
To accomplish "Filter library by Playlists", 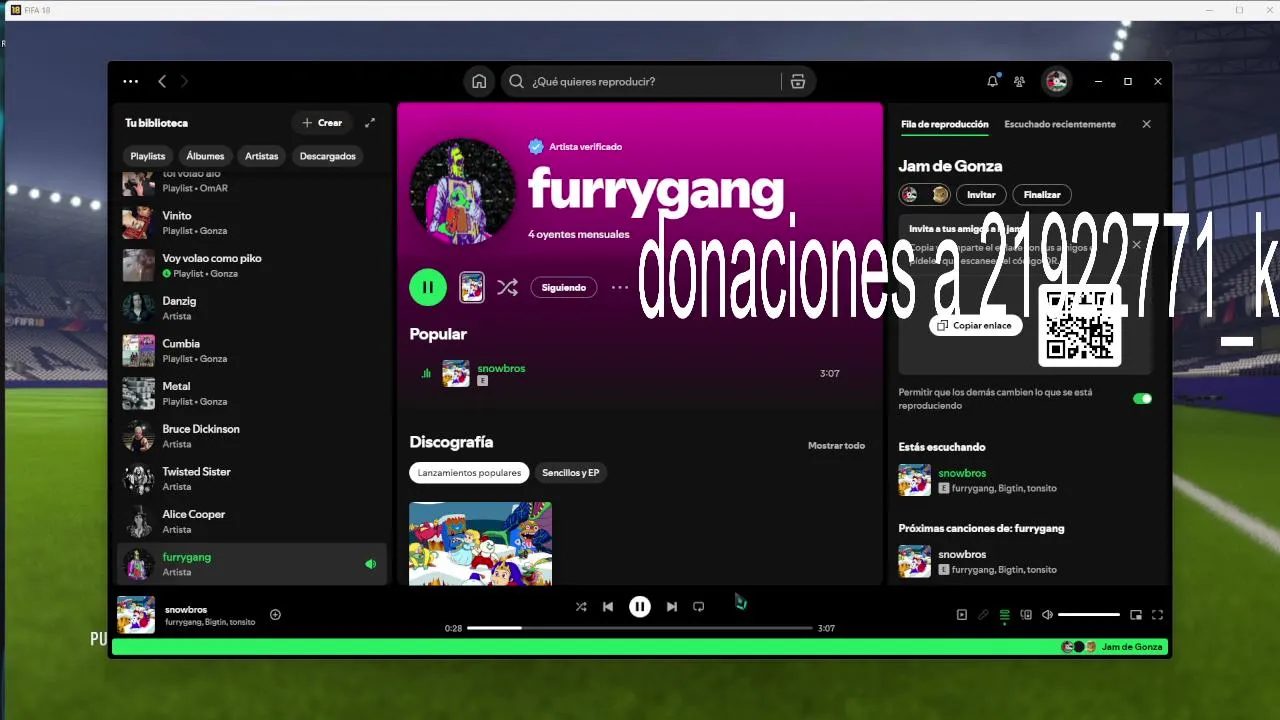I will (148, 156).
